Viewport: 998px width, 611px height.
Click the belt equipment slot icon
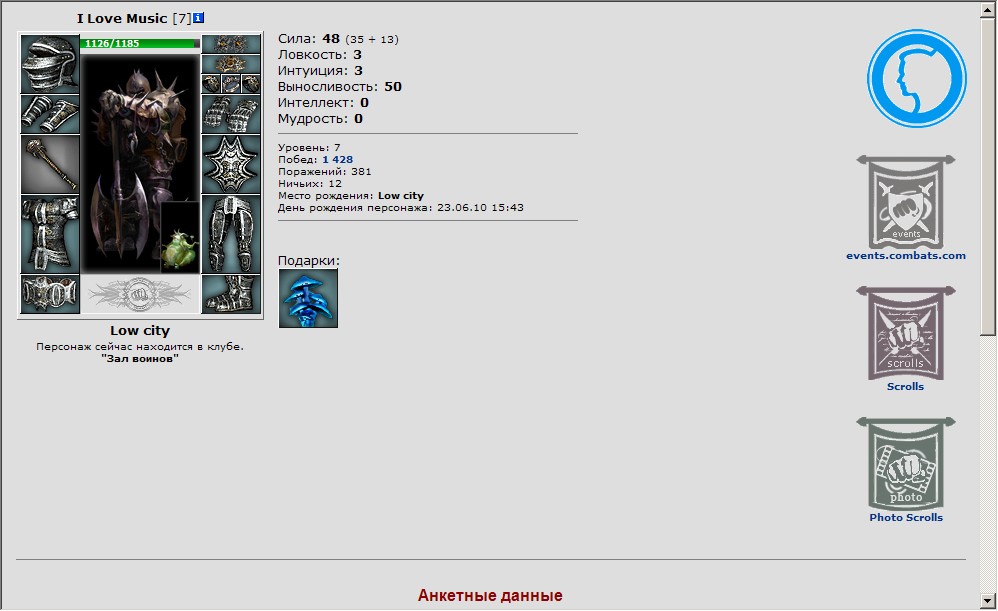tap(50, 295)
